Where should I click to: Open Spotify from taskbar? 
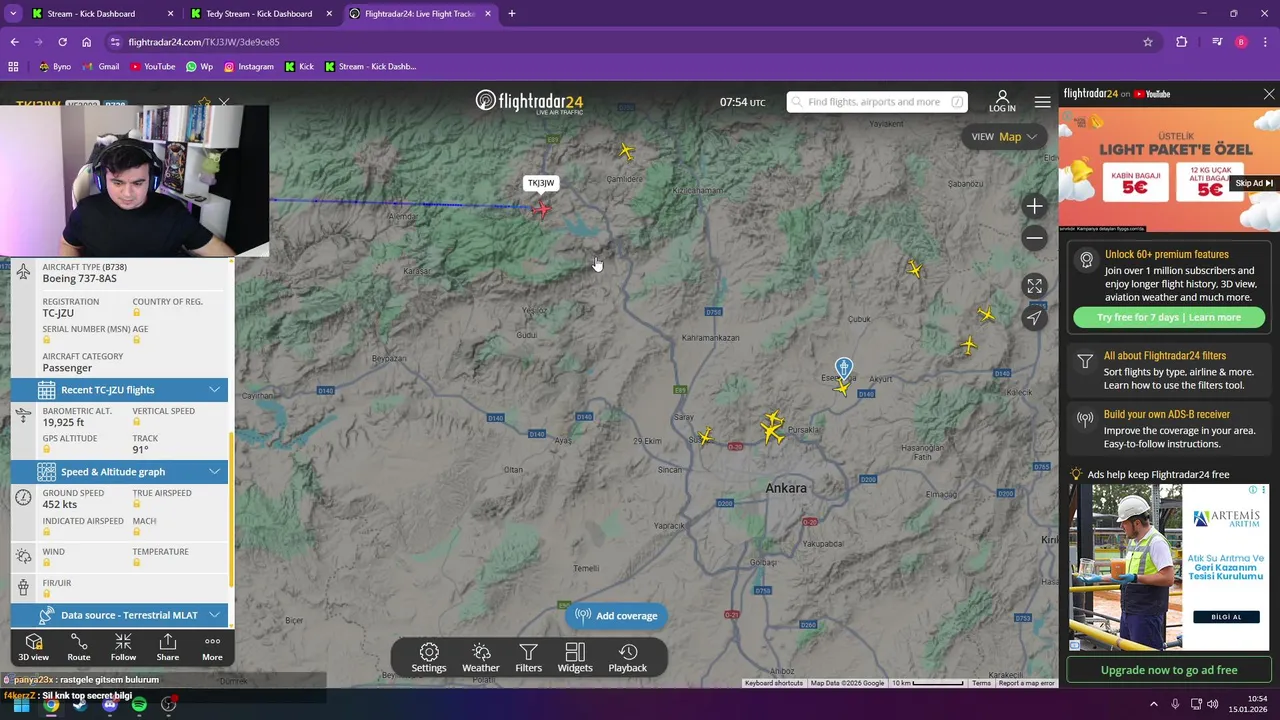point(139,704)
